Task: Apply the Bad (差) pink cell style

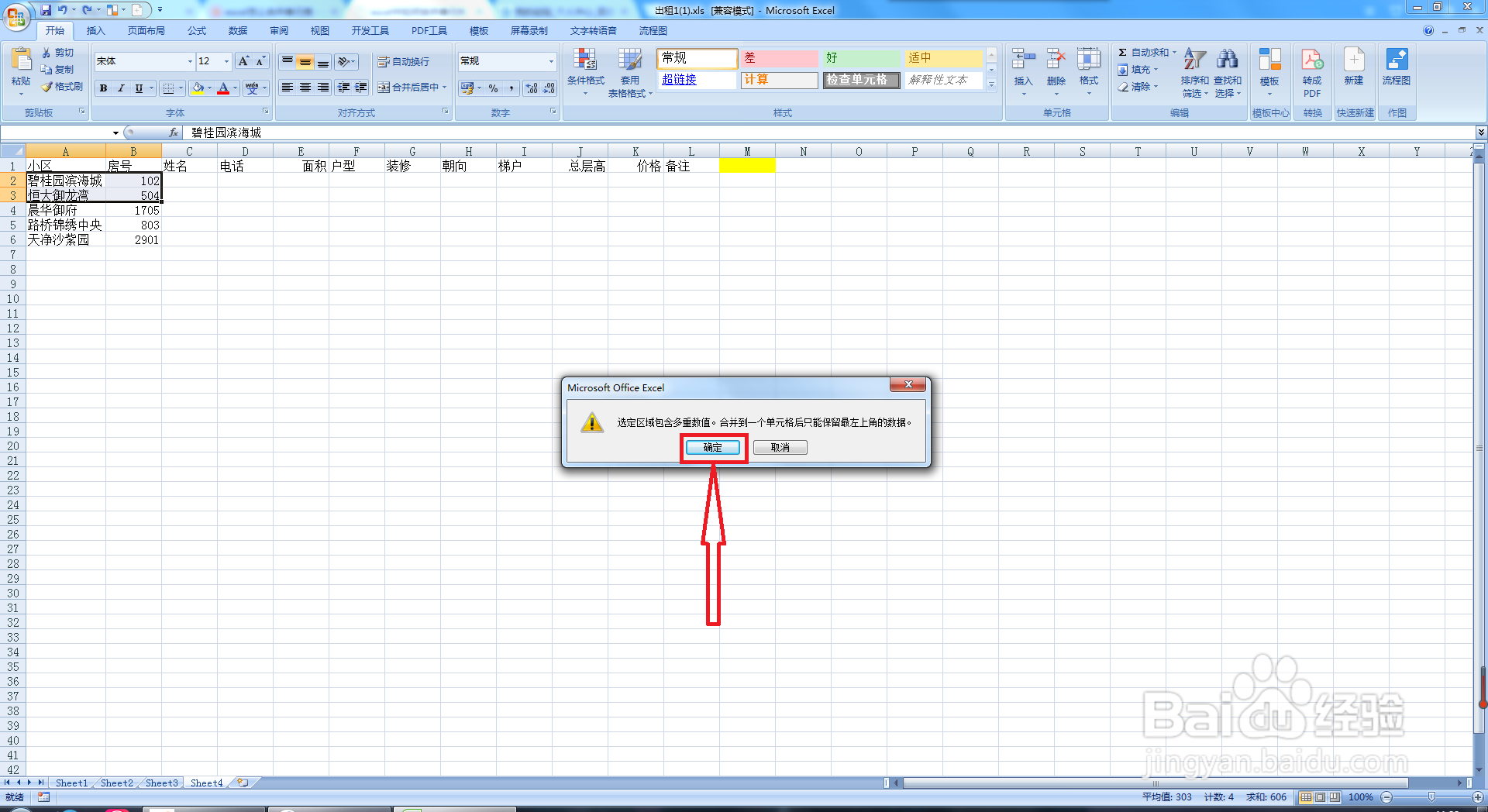Action: pyautogui.click(x=780, y=58)
